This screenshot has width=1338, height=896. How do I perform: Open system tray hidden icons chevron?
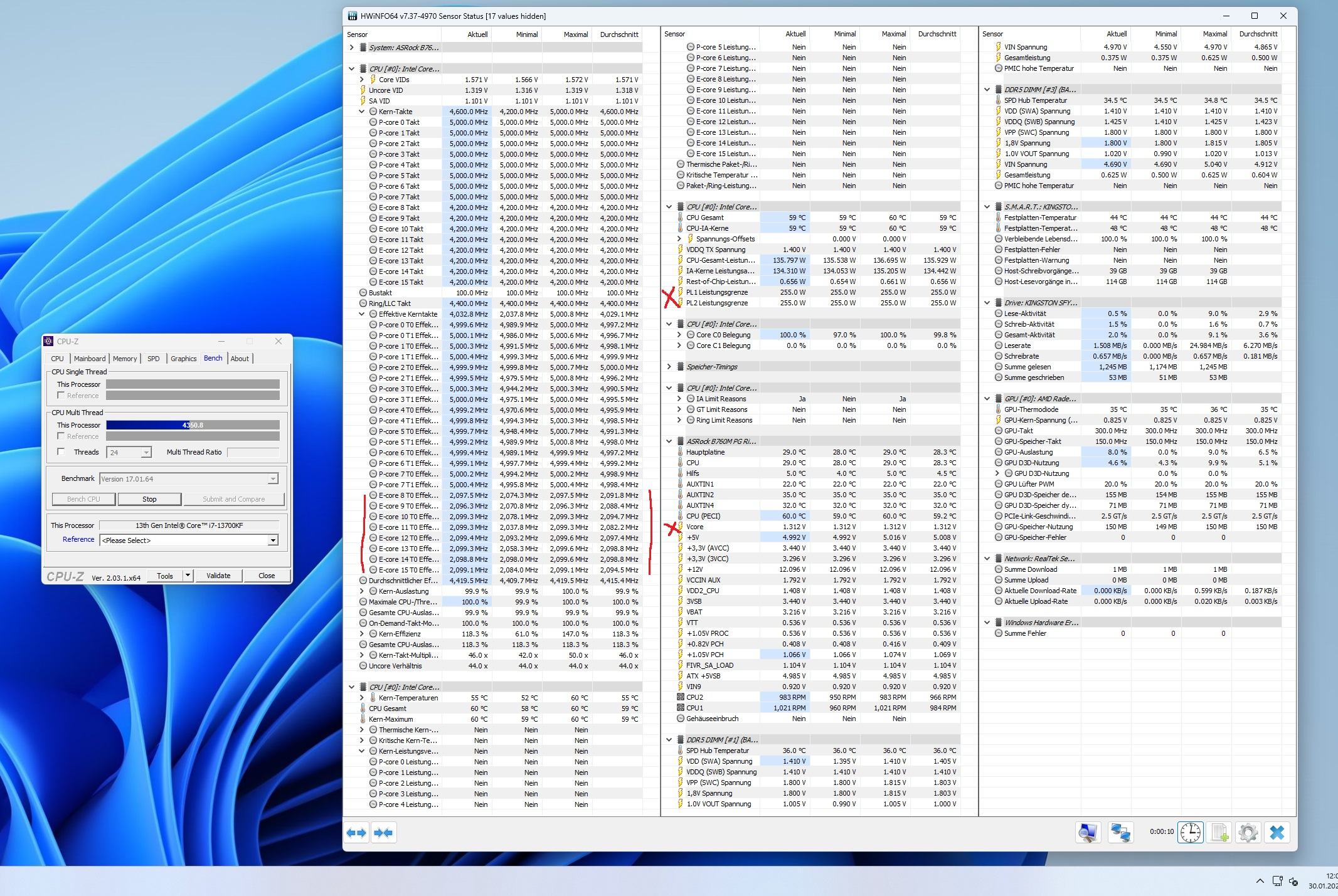[1260, 881]
